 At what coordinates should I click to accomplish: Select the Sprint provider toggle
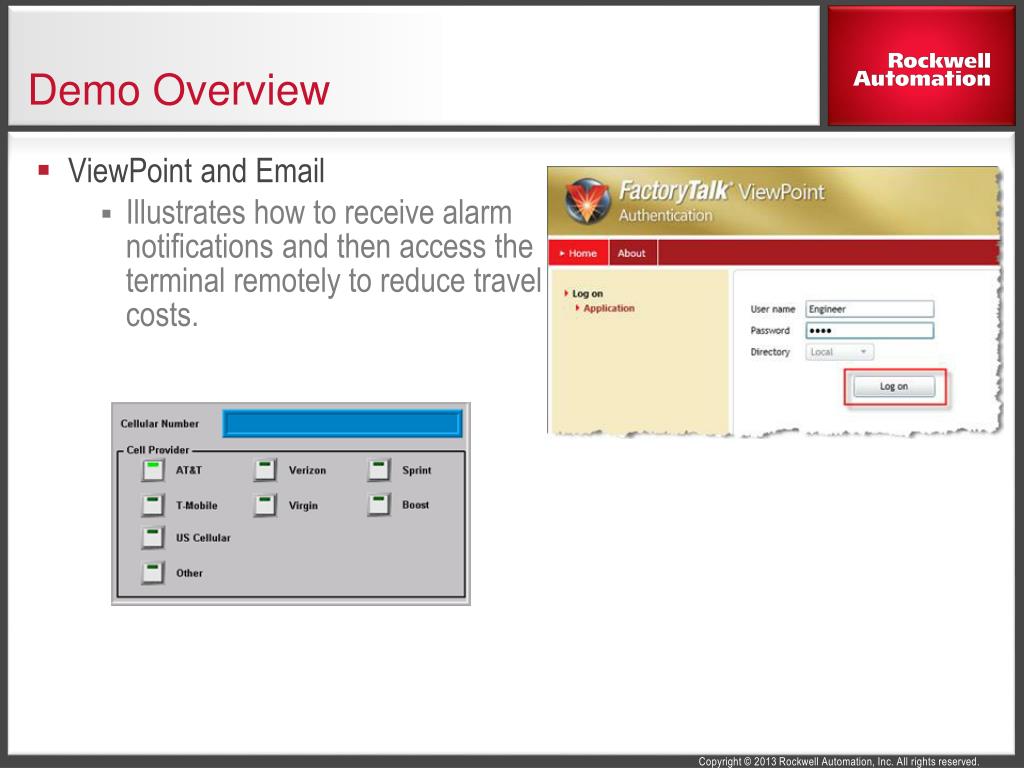(379, 470)
